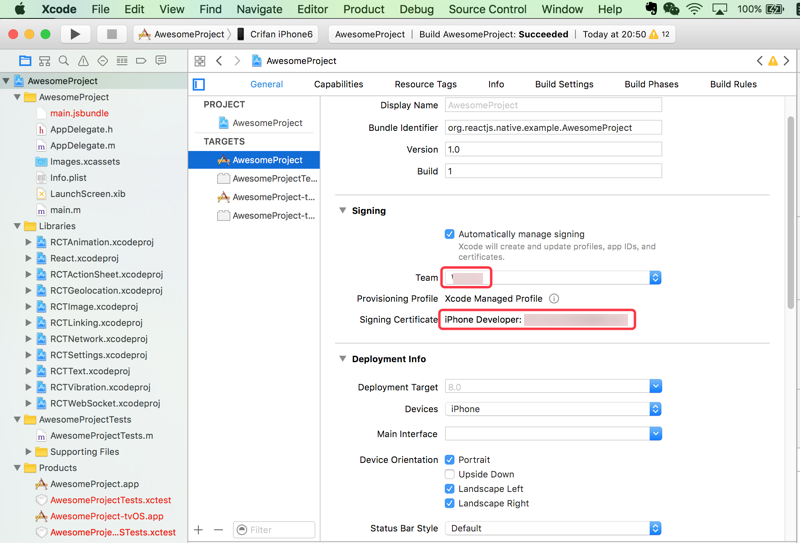Show related items grid icon
The height and width of the screenshot is (543, 800).
[x=200, y=61]
